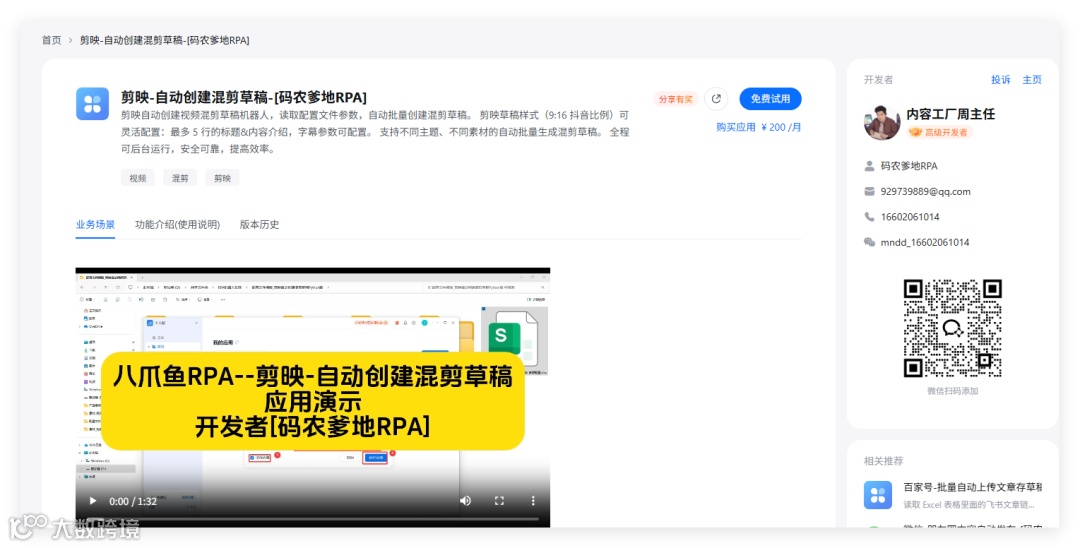
Task: Click the WeChat icon beside mndd_16602061014
Action: coord(869,242)
